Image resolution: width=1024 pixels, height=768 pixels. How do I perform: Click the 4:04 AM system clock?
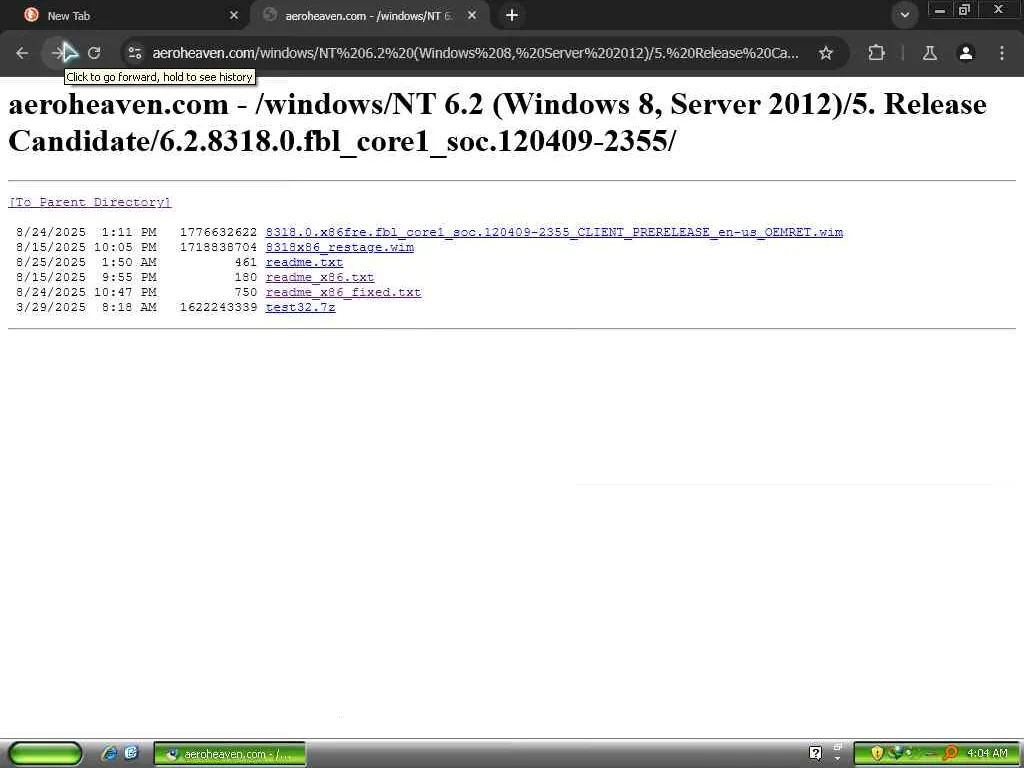[x=987, y=754]
